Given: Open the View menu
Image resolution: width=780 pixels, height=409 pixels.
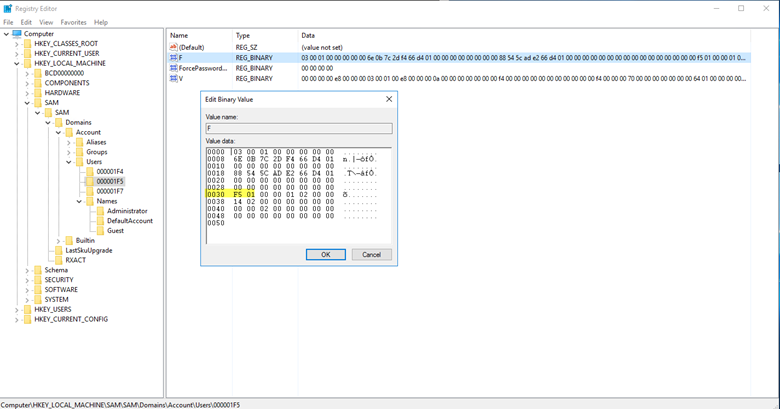Looking at the screenshot, I should pyautogui.click(x=46, y=22).
